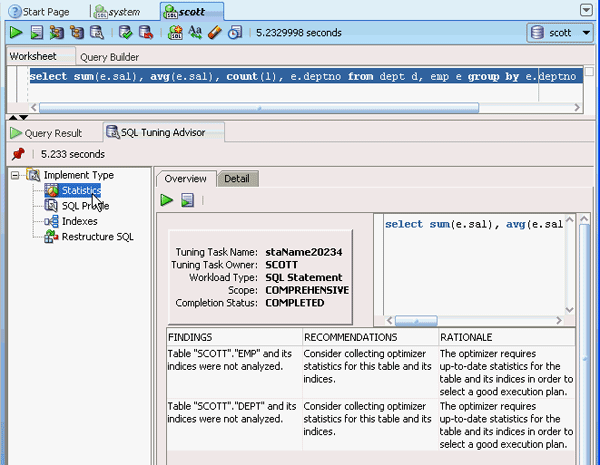Viewport: 600px width, 465px height.
Task: Switch to the Start Page tab
Action: point(39,12)
